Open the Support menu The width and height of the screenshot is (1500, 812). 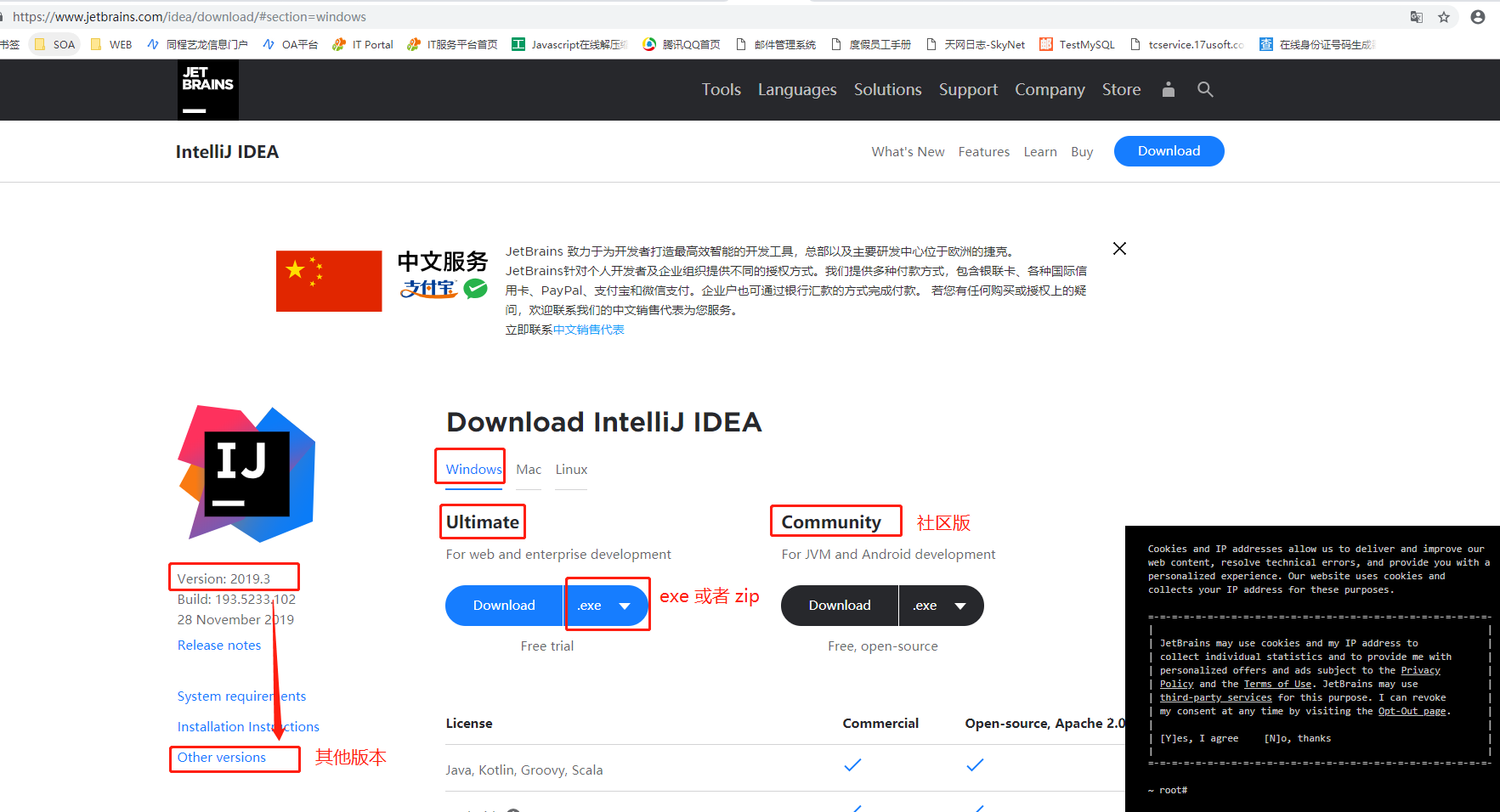[968, 89]
